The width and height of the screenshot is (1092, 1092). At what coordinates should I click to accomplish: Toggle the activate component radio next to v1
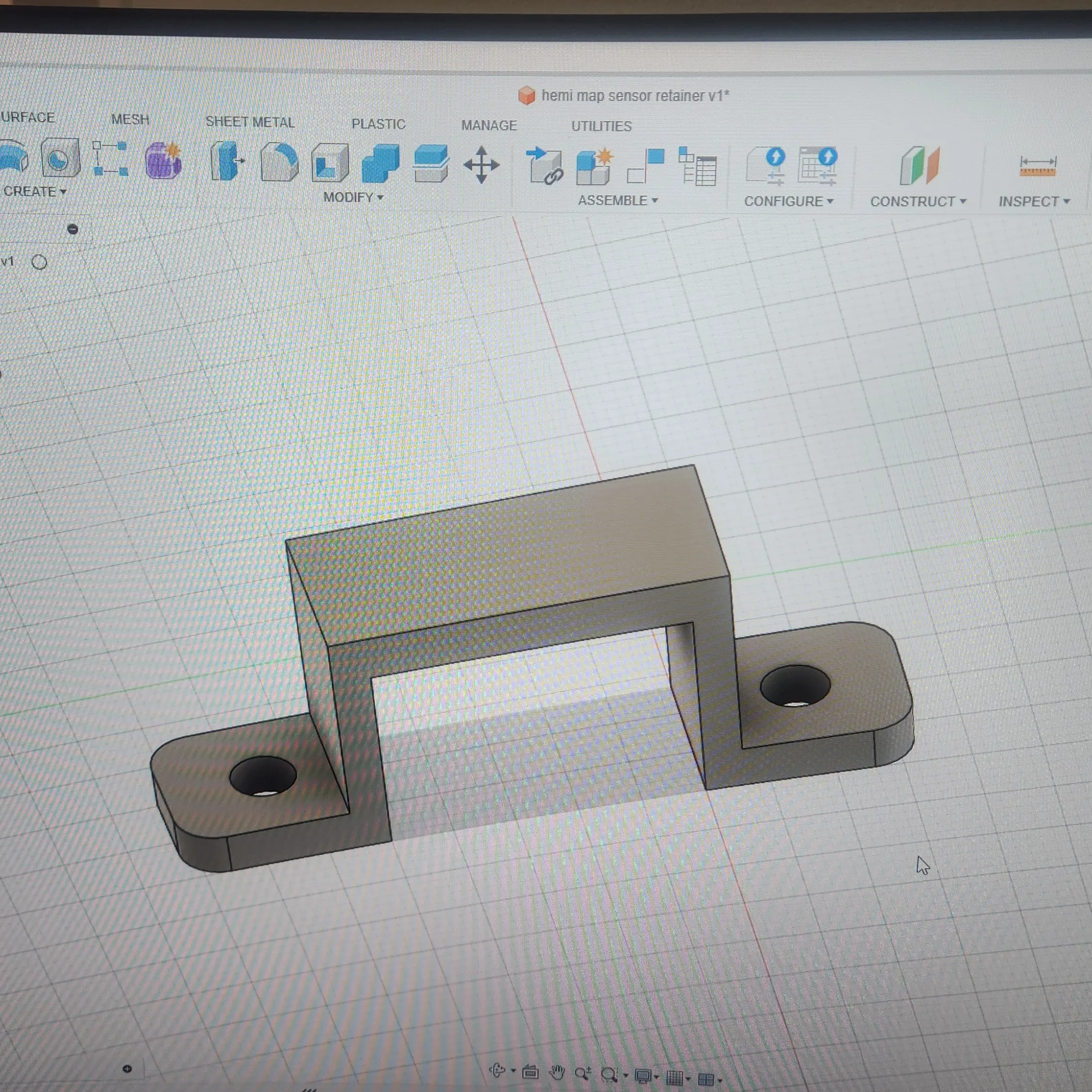[40, 262]
